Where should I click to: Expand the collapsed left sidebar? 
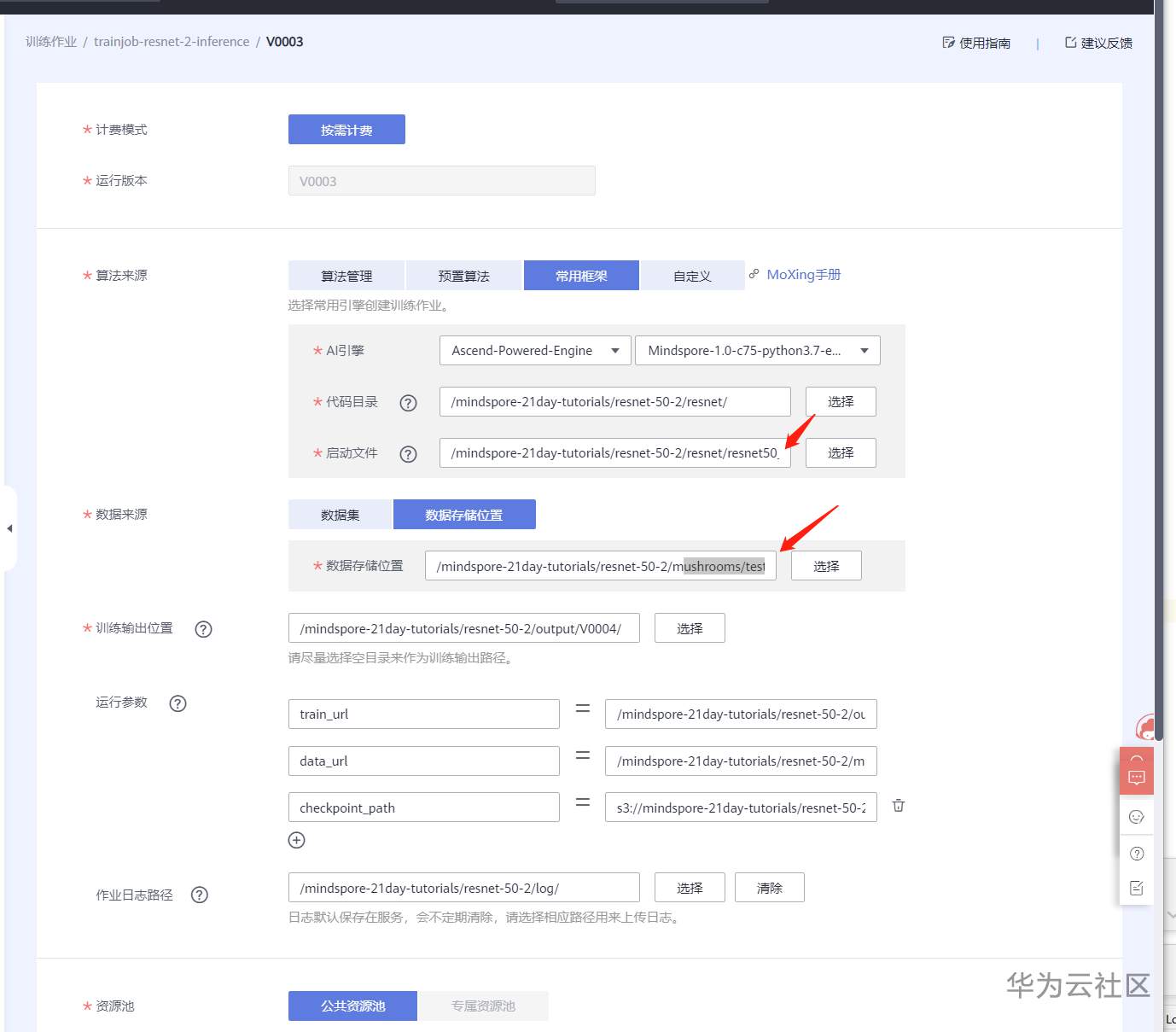[x=9, y=528]
